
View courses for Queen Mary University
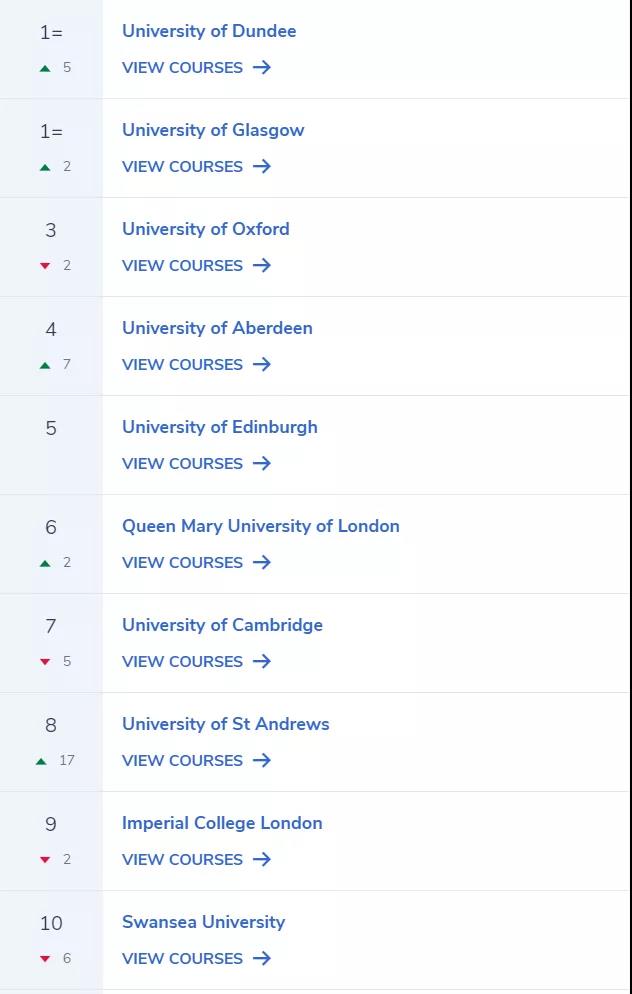point(197,562)
